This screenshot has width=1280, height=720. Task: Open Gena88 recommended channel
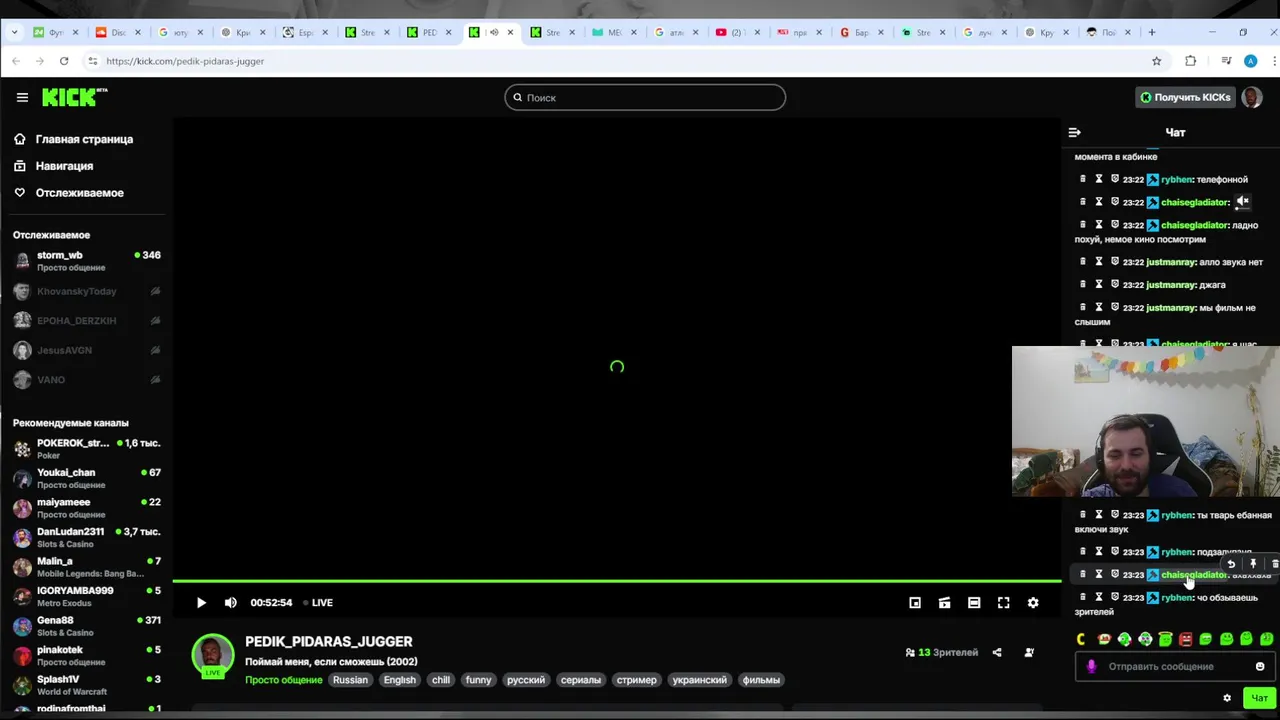click(87, 626)
